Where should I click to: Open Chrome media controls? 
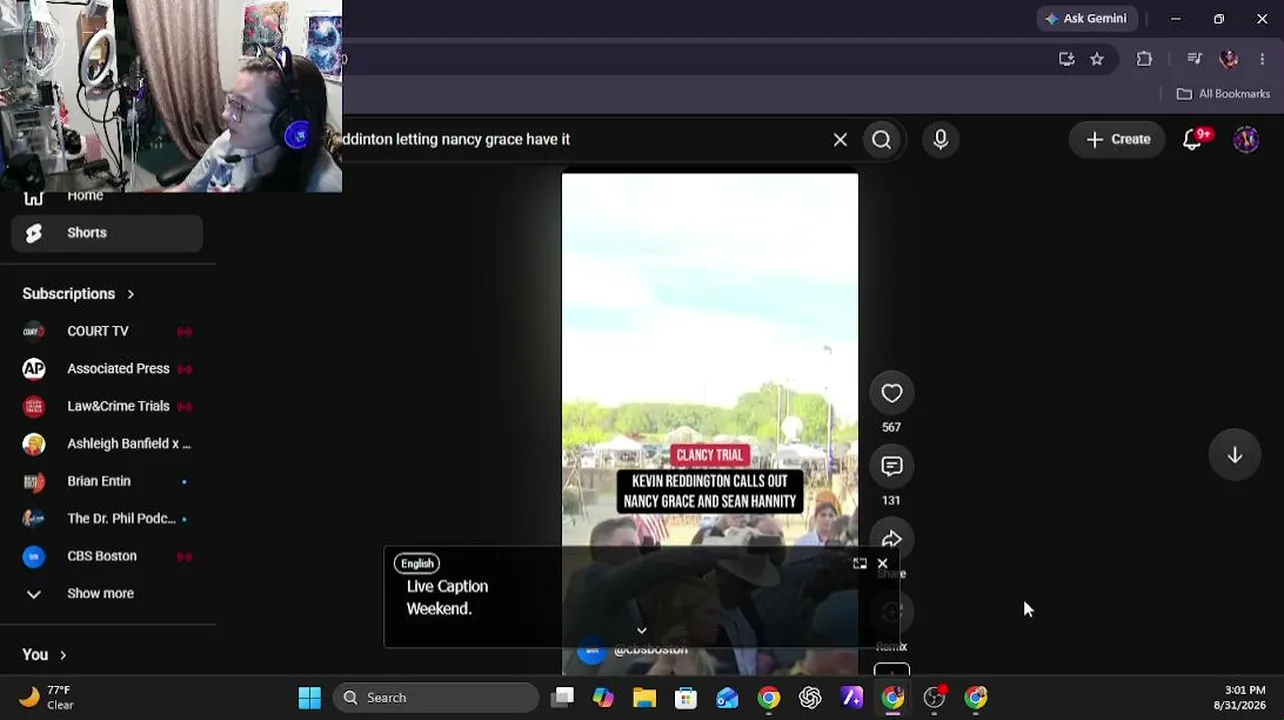pyautogui.click(x=1194, y=59)
